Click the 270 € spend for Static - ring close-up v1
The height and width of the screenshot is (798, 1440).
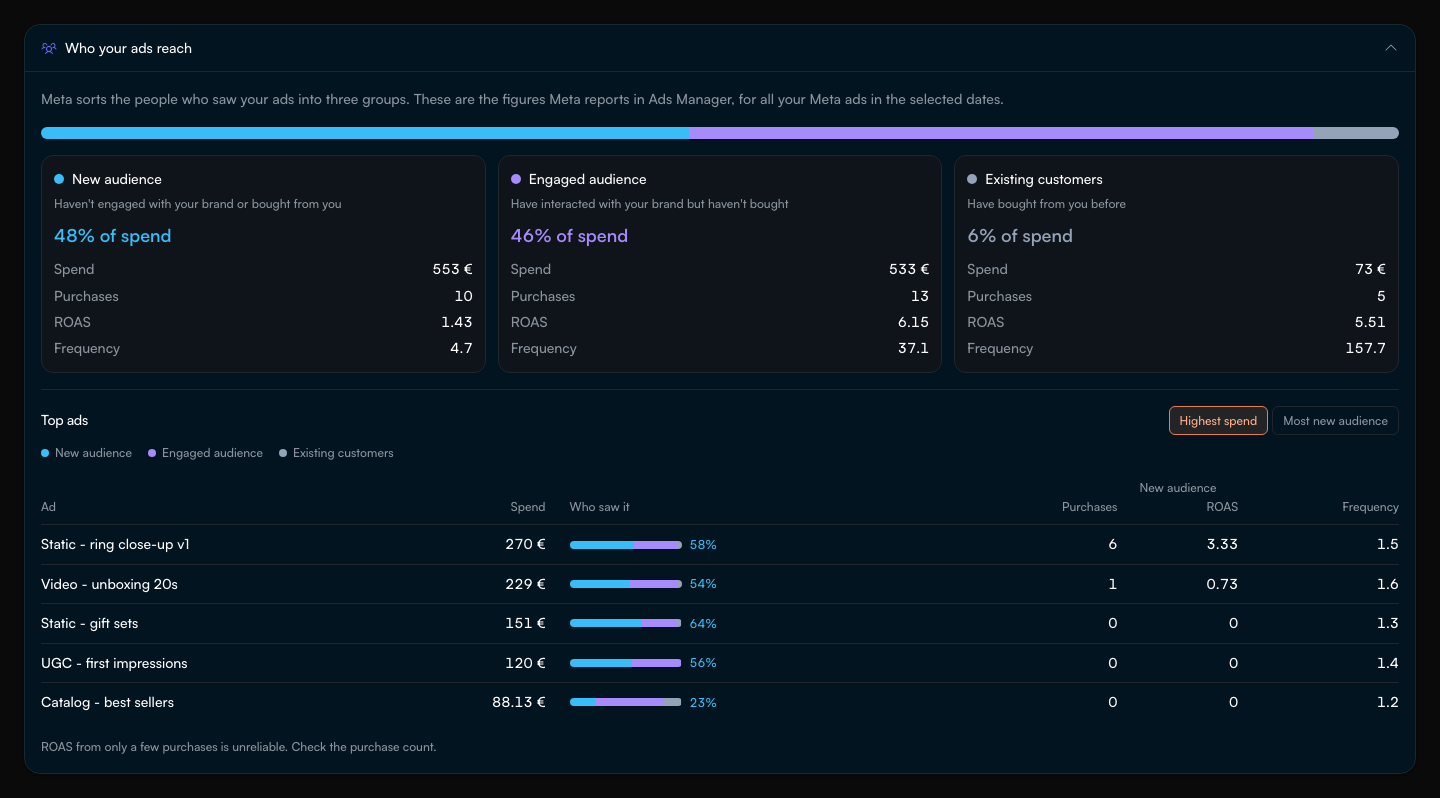click(525, 545)
